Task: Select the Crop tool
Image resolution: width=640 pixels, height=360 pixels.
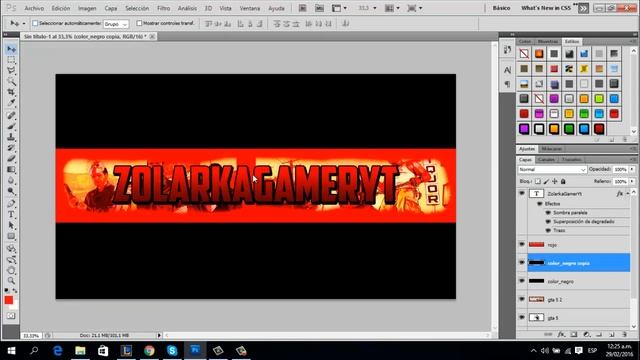Action: tap(11, 92)
